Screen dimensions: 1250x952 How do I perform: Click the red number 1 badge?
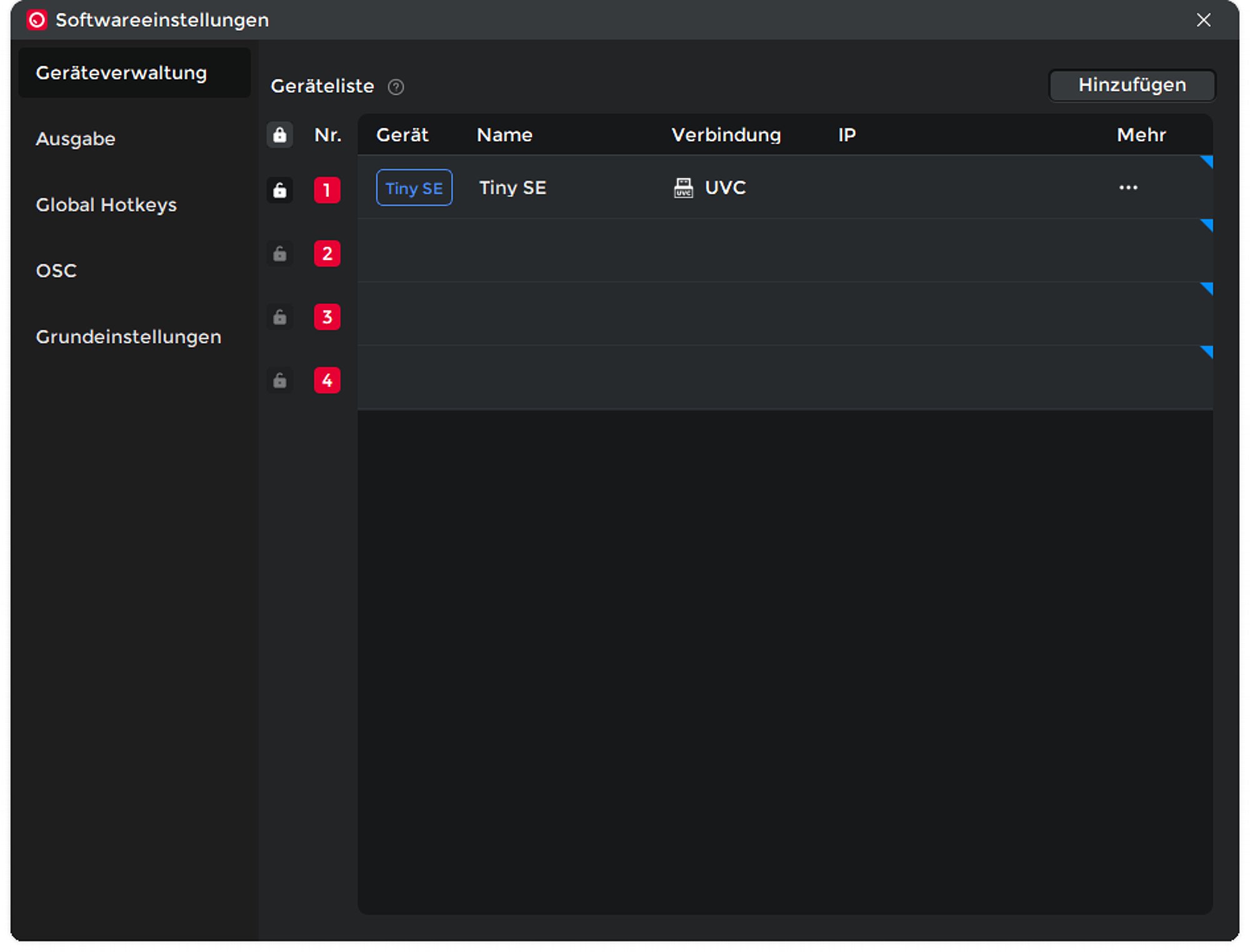pyautogui.click(x=327, y=190)
